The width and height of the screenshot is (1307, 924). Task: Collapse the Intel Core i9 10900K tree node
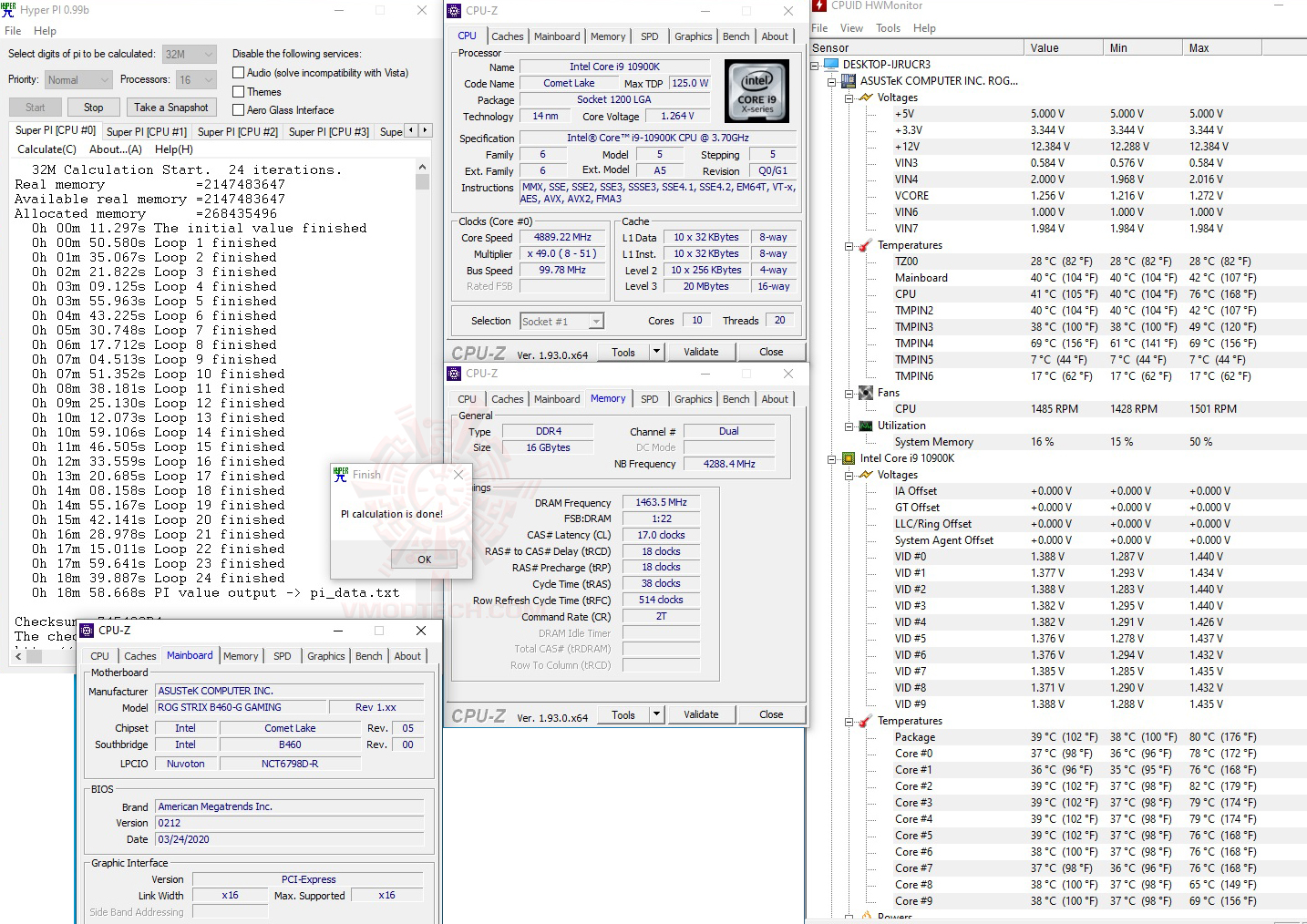[x=832, y=458]
